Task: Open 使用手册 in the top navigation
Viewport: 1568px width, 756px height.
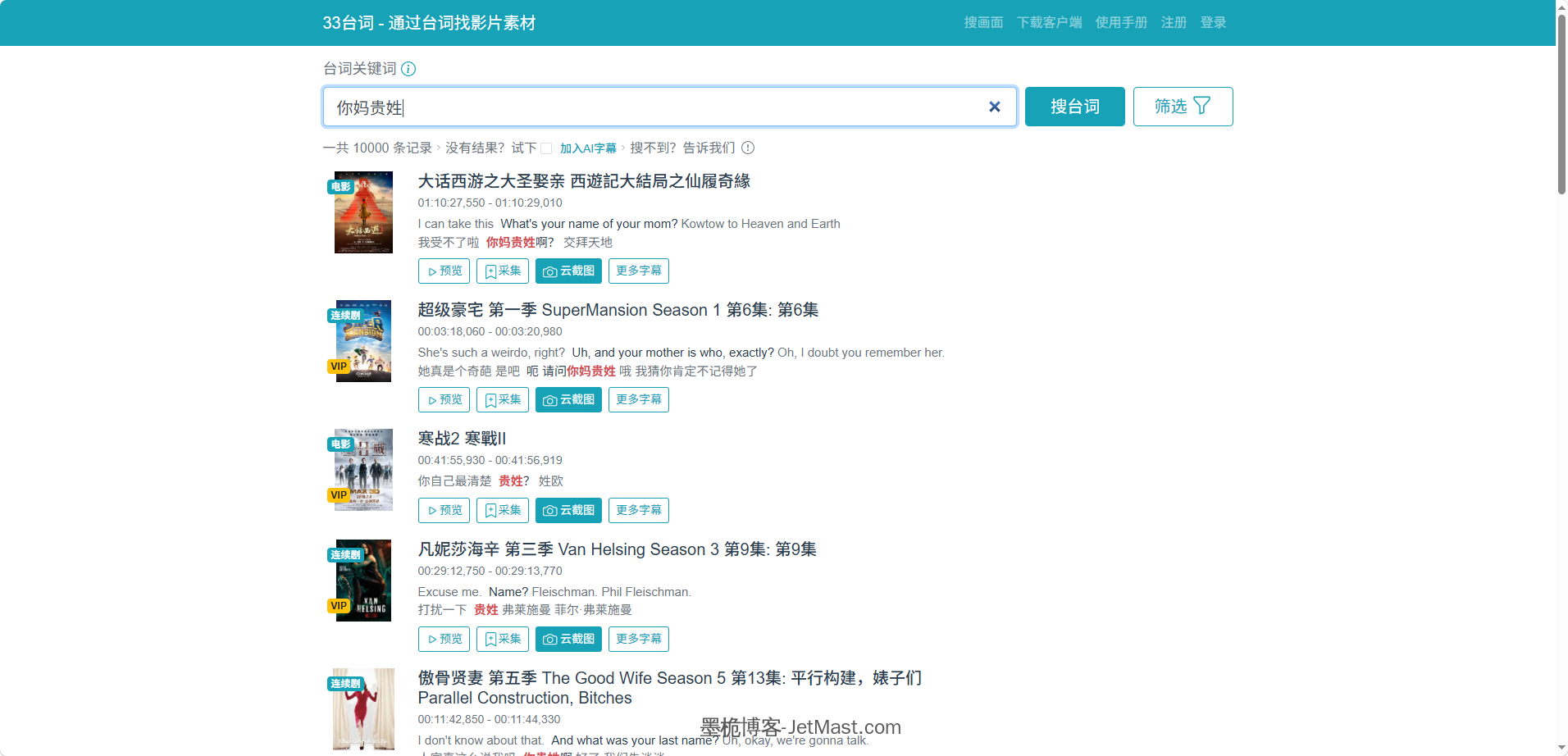Action: 1121,22
